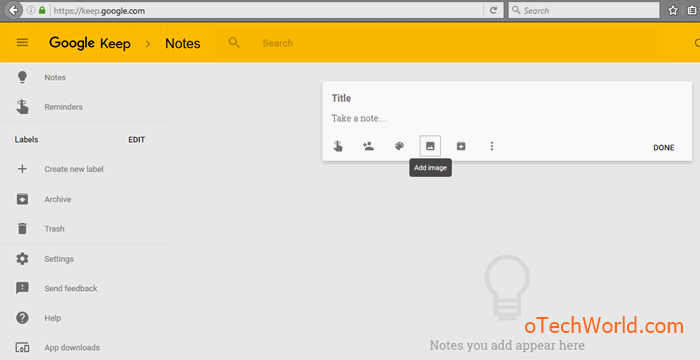
Task: Click the Reminders finger icon in sidebar
Action: [x=22, y=107]
